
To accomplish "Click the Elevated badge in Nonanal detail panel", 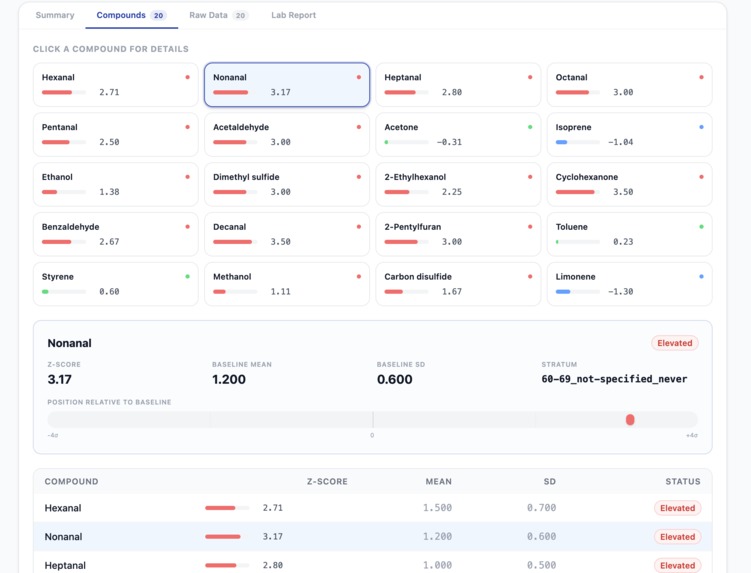I will [674, 343].
